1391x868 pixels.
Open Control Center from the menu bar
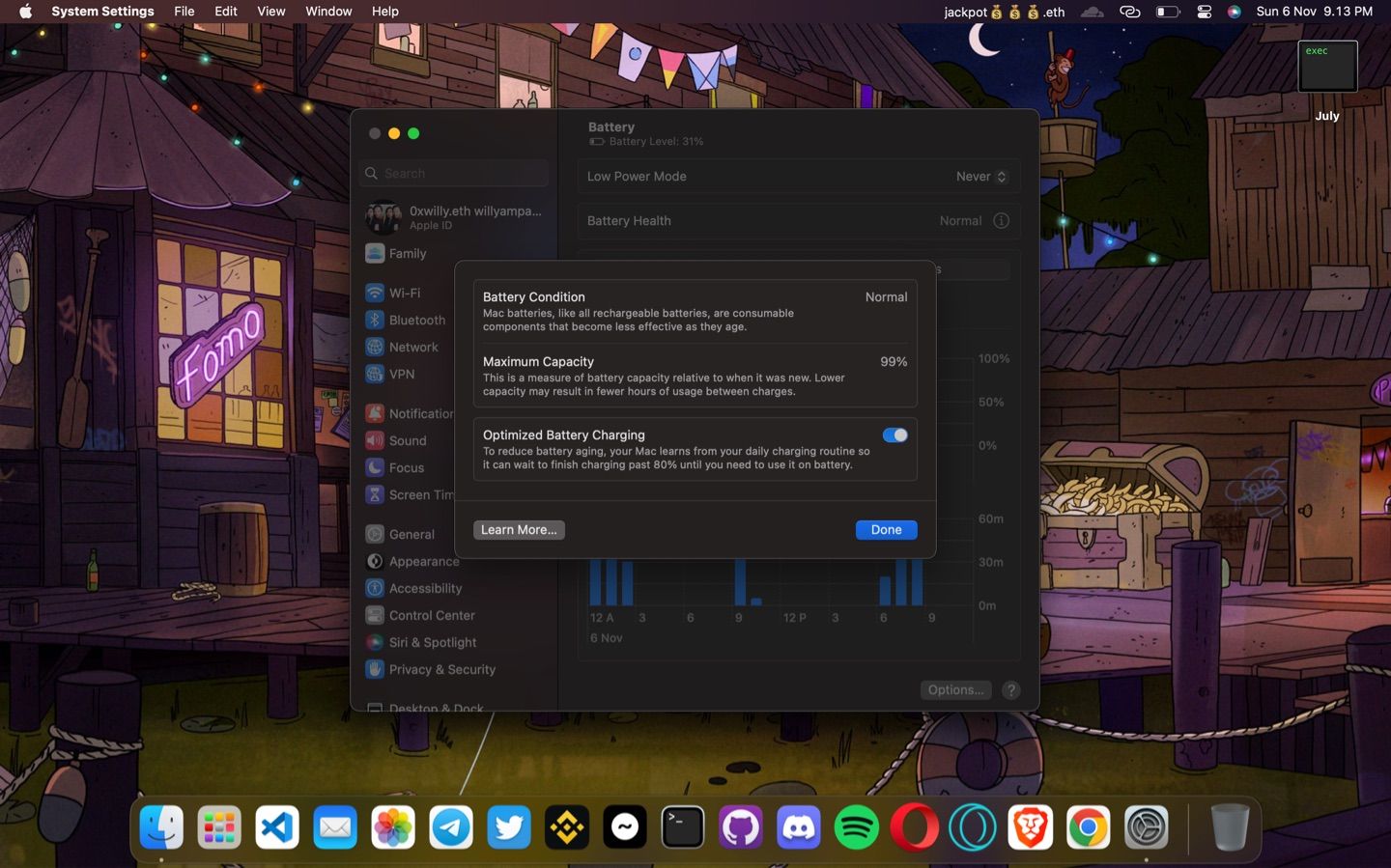coord(1204,12)
